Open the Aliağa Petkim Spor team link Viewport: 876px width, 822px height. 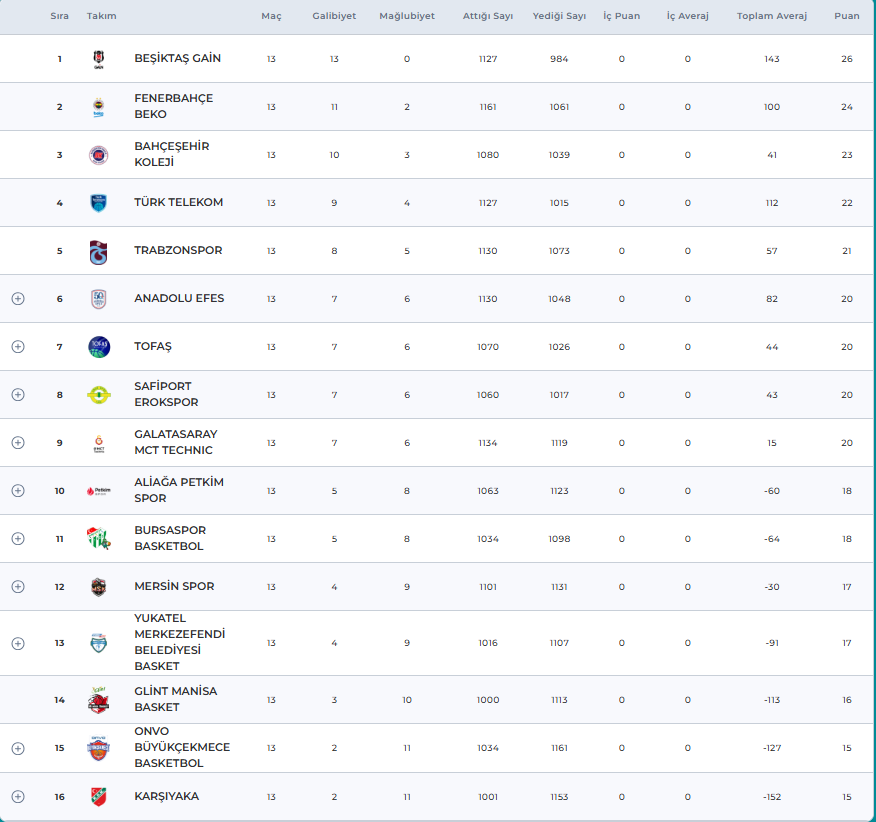coord(179,490)
